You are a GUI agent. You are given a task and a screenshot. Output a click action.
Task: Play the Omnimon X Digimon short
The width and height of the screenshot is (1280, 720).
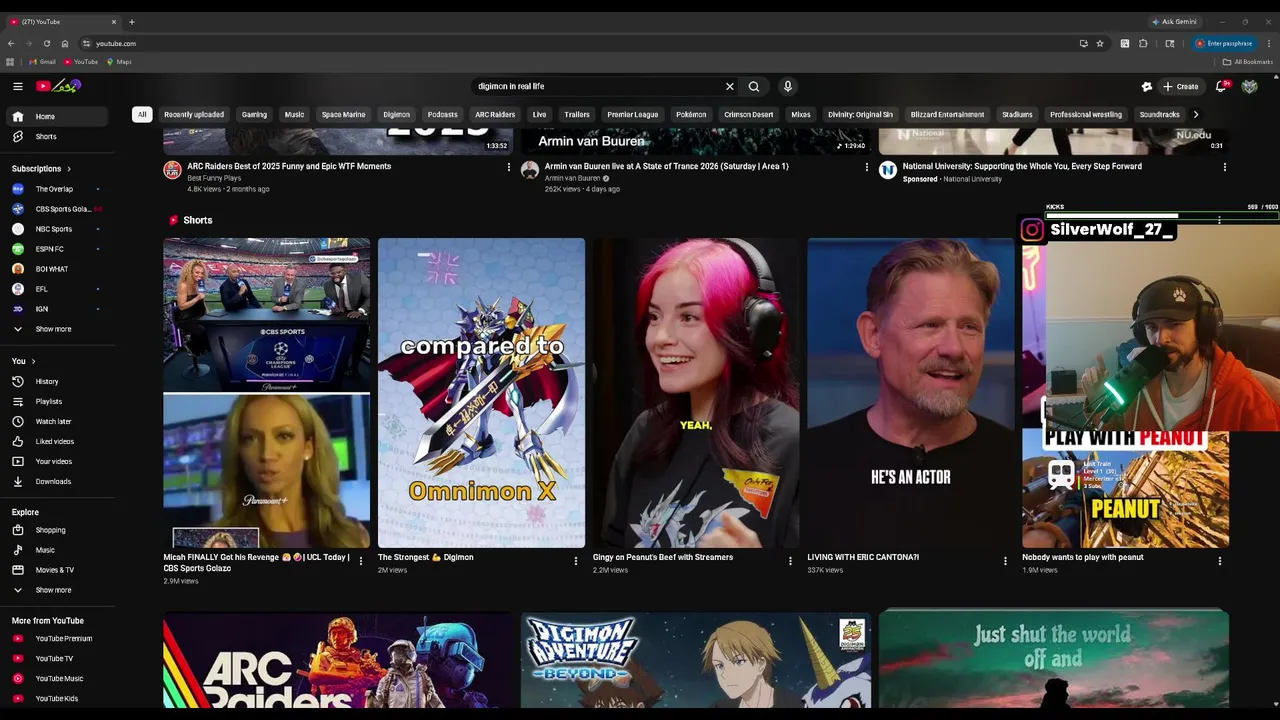(x=481, y=392)
